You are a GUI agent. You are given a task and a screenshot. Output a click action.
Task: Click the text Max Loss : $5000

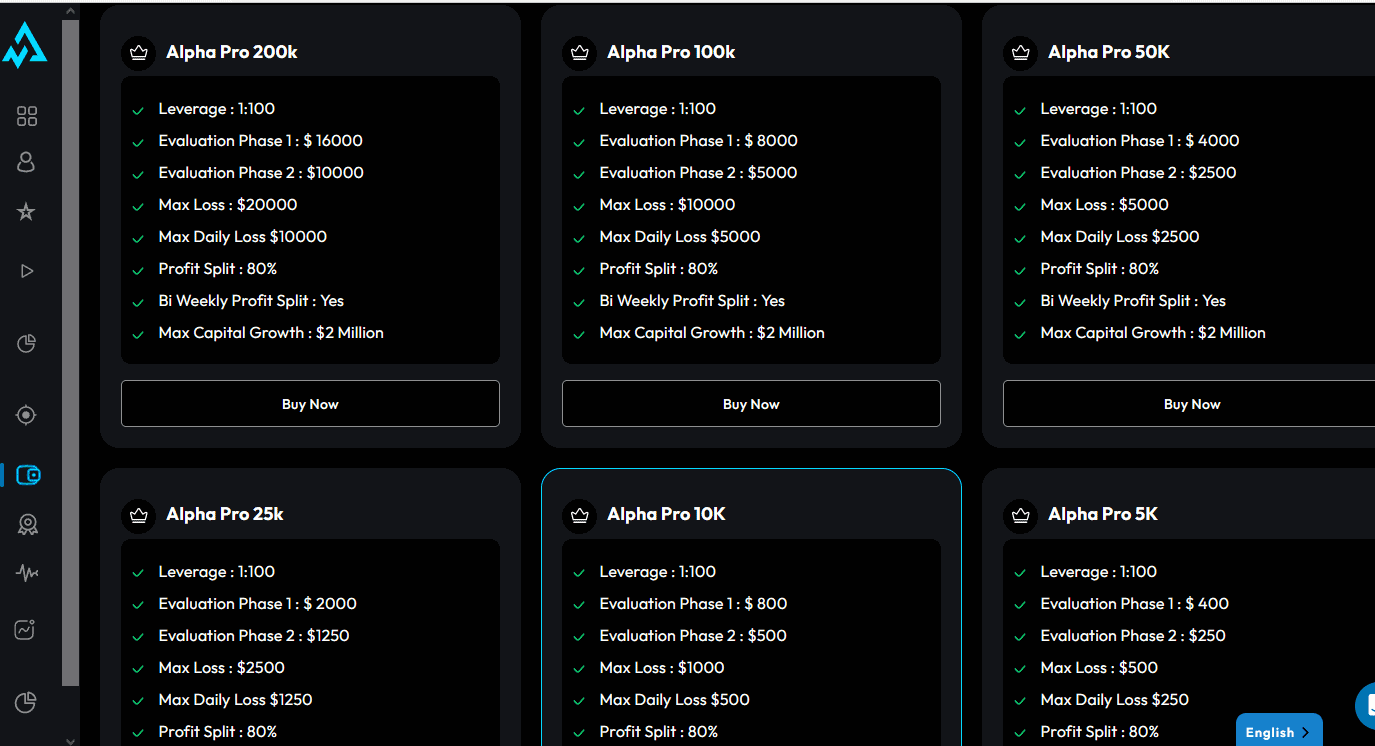coord(1104,205)
